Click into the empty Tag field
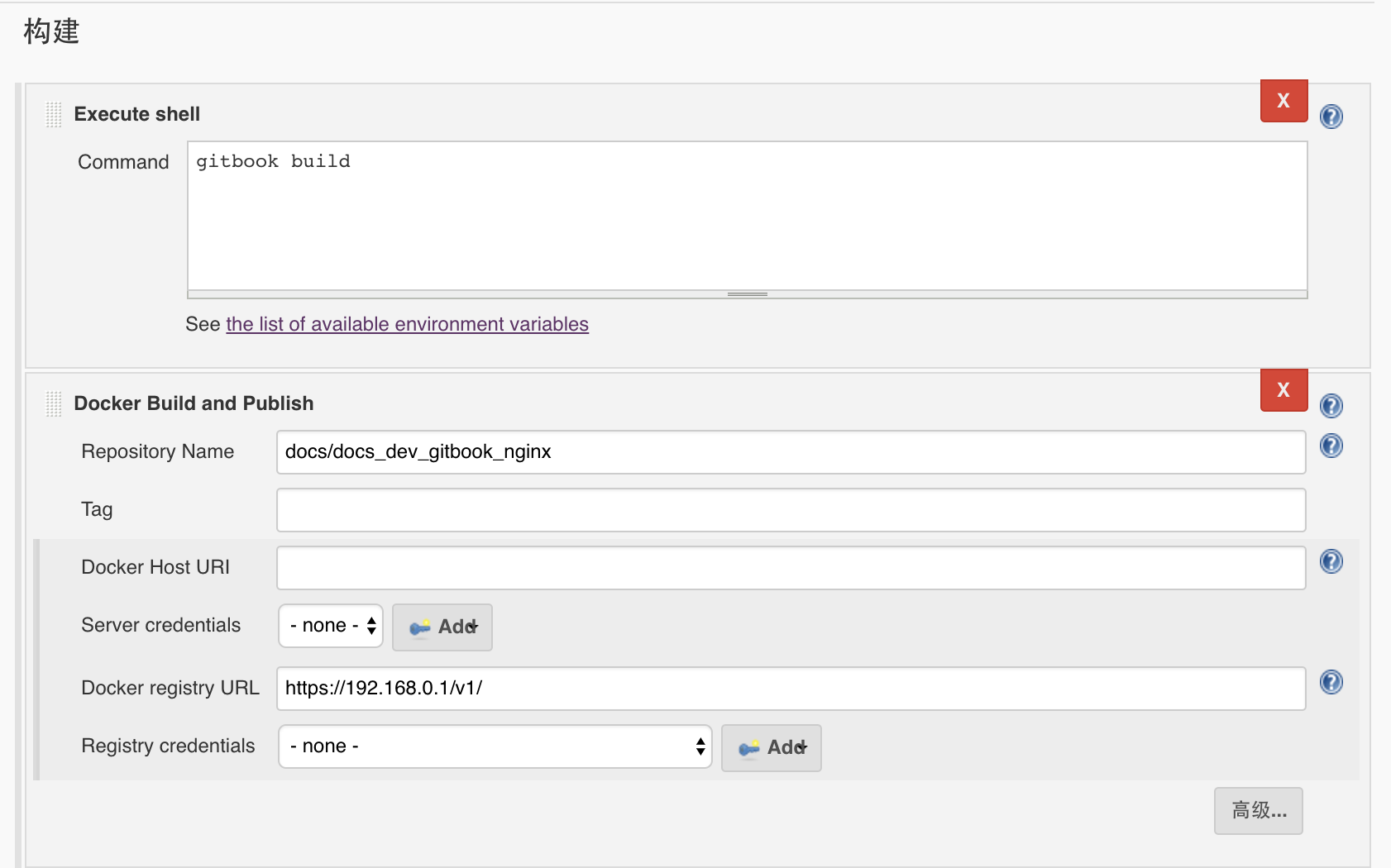 (791, 510)
